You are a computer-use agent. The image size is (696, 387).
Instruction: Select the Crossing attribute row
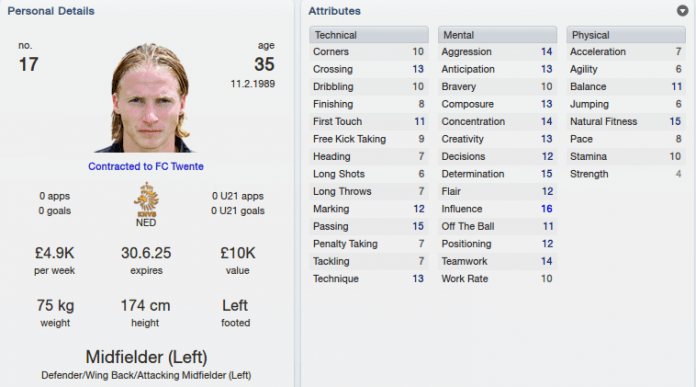click(x=369, y=69)
